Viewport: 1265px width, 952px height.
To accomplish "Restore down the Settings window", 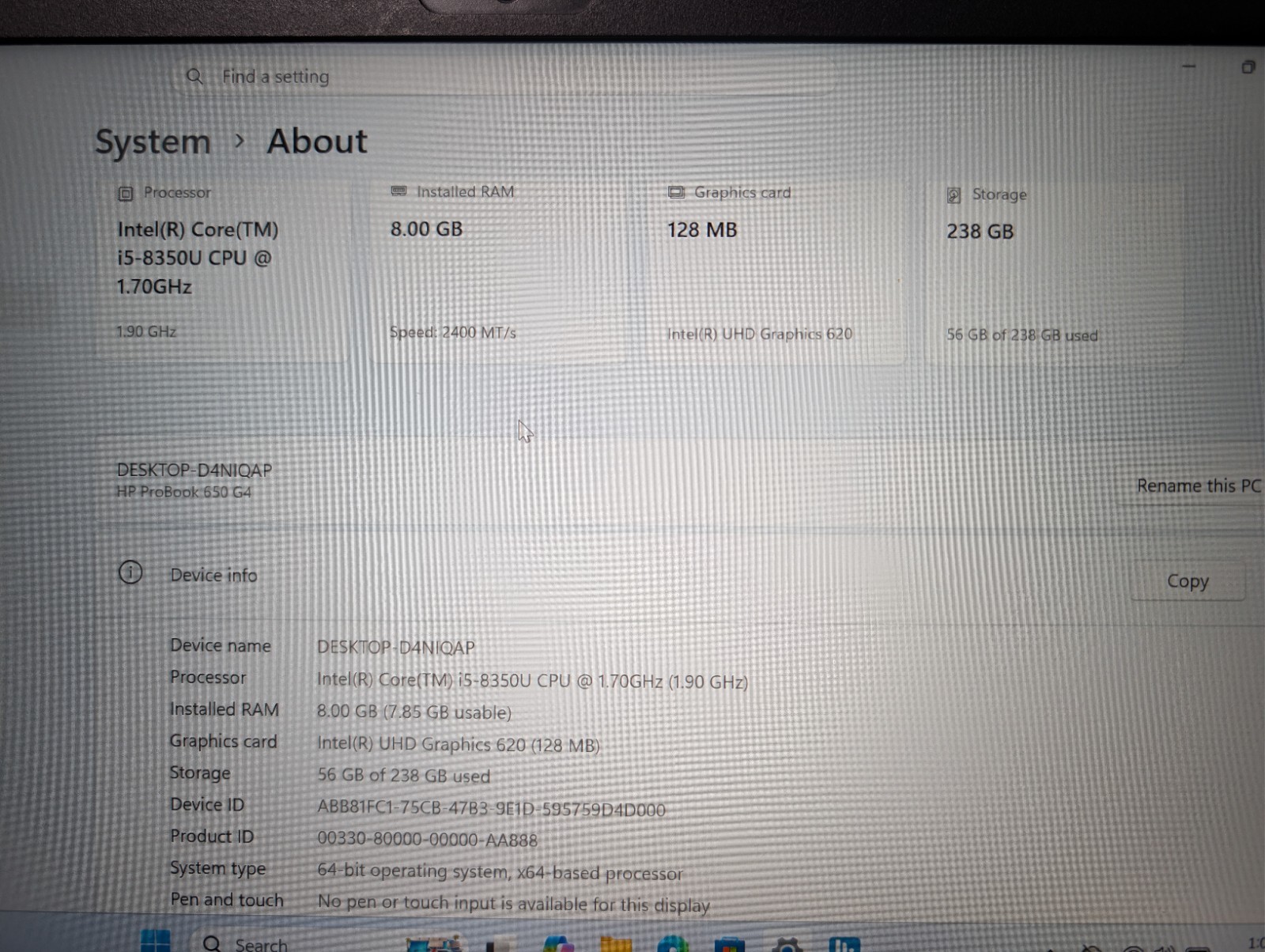I will coord(1248,67).
